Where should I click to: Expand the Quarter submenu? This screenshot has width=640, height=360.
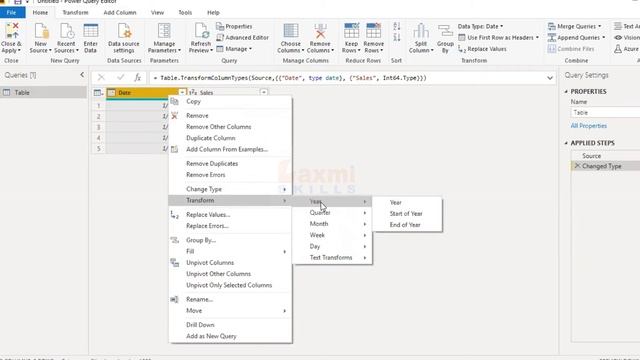pos(332,213)
